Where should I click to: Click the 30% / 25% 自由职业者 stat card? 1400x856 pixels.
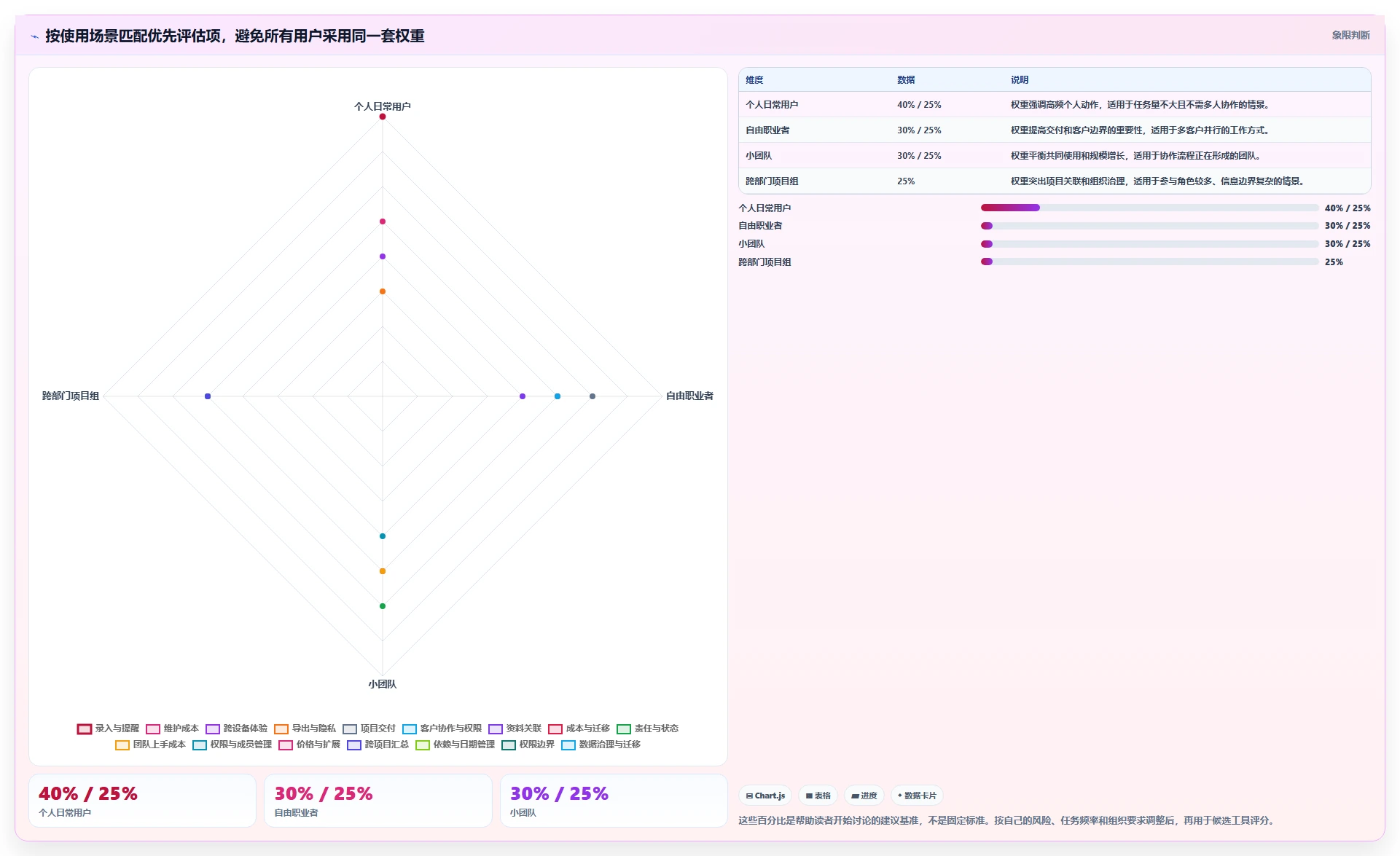(378, 801)
